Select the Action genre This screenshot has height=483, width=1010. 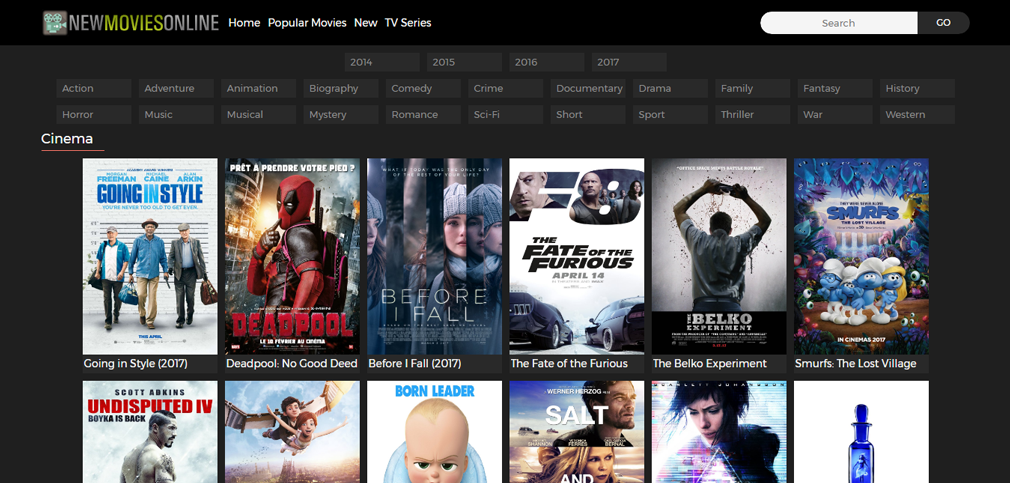(94, 88)
